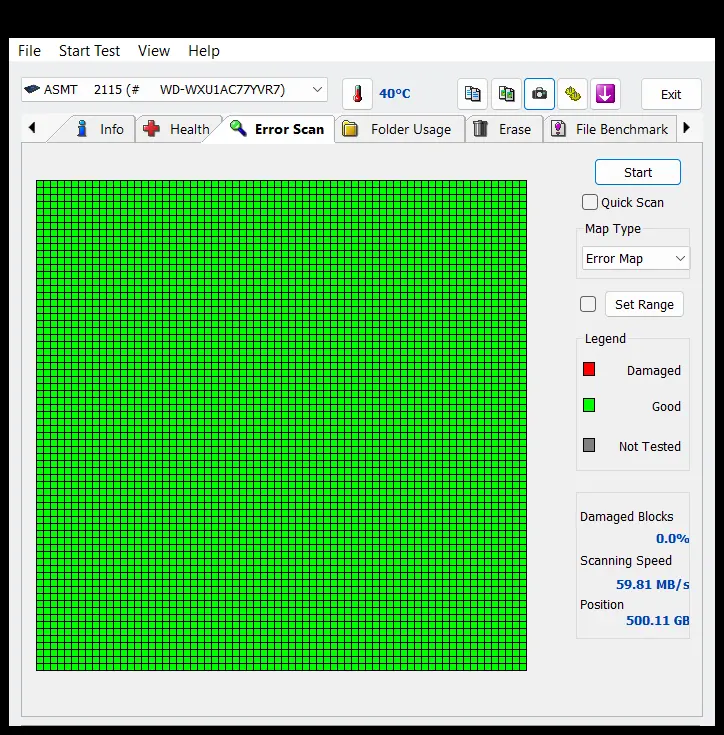
Task: Click the thermometer temperature icon
Action: [358, 94]
